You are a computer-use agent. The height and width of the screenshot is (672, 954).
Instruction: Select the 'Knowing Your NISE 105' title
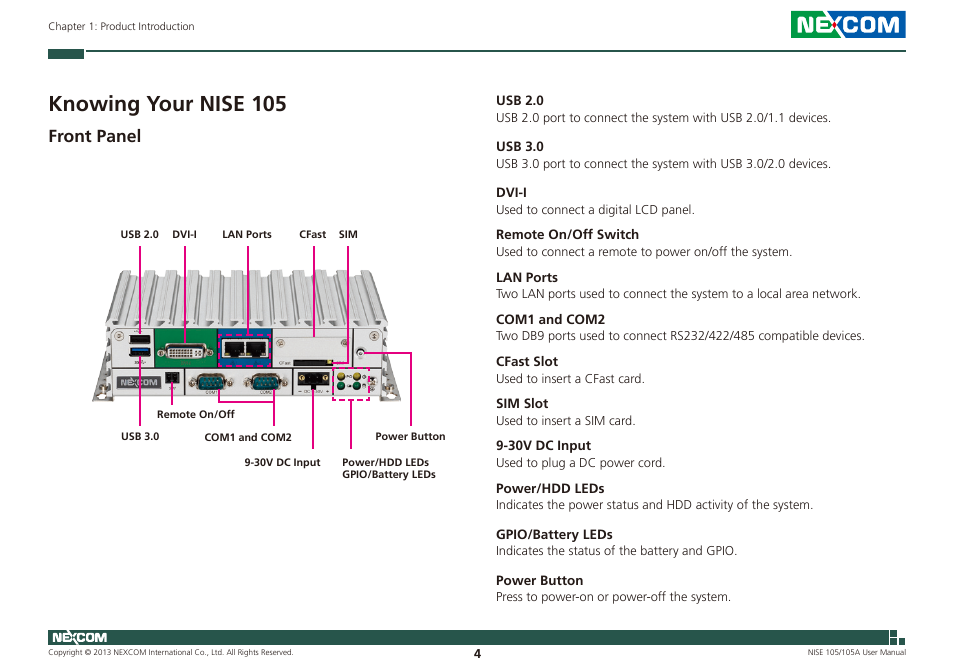pyautogui.click(x=167, y=104)
